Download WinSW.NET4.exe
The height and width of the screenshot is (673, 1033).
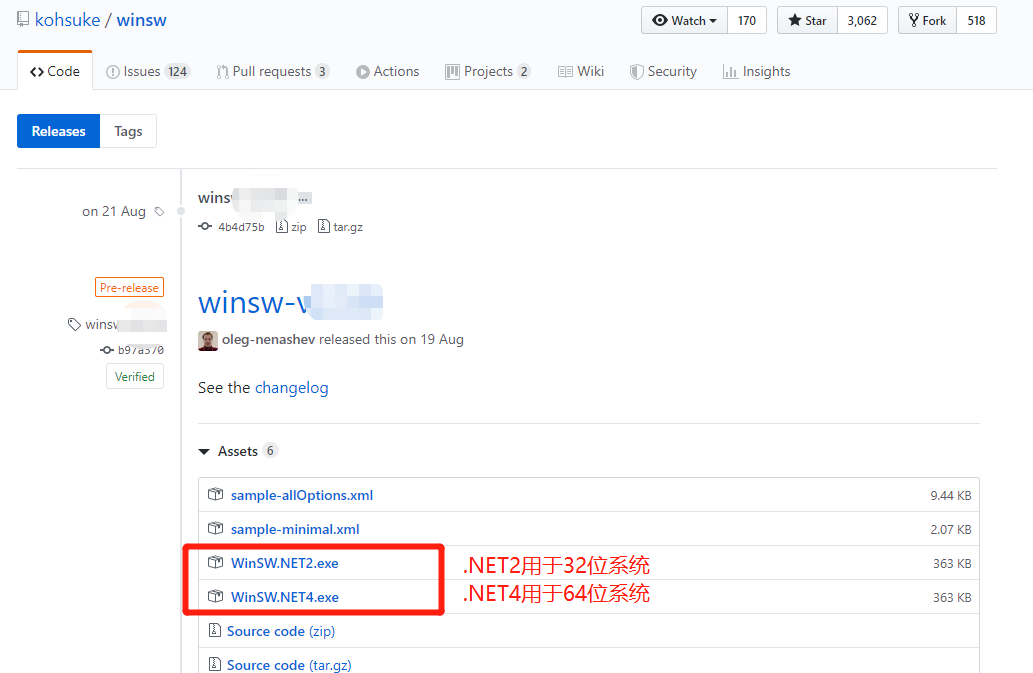(285, 597)
